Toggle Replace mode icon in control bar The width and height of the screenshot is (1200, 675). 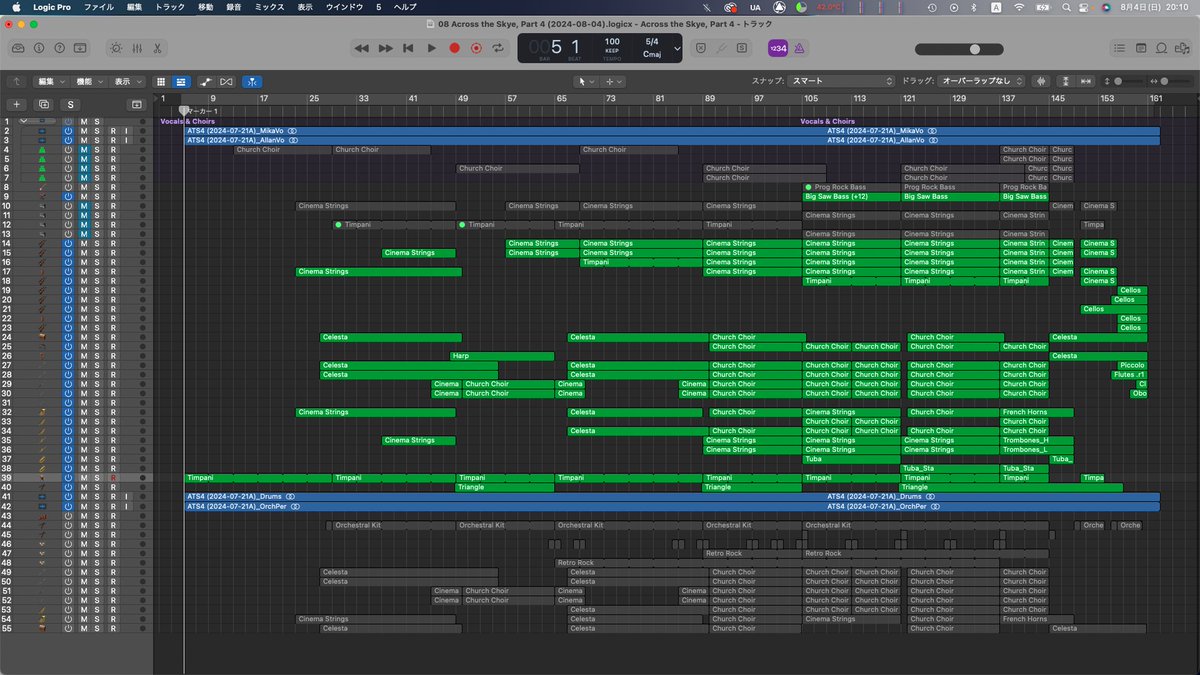(700, 48)
